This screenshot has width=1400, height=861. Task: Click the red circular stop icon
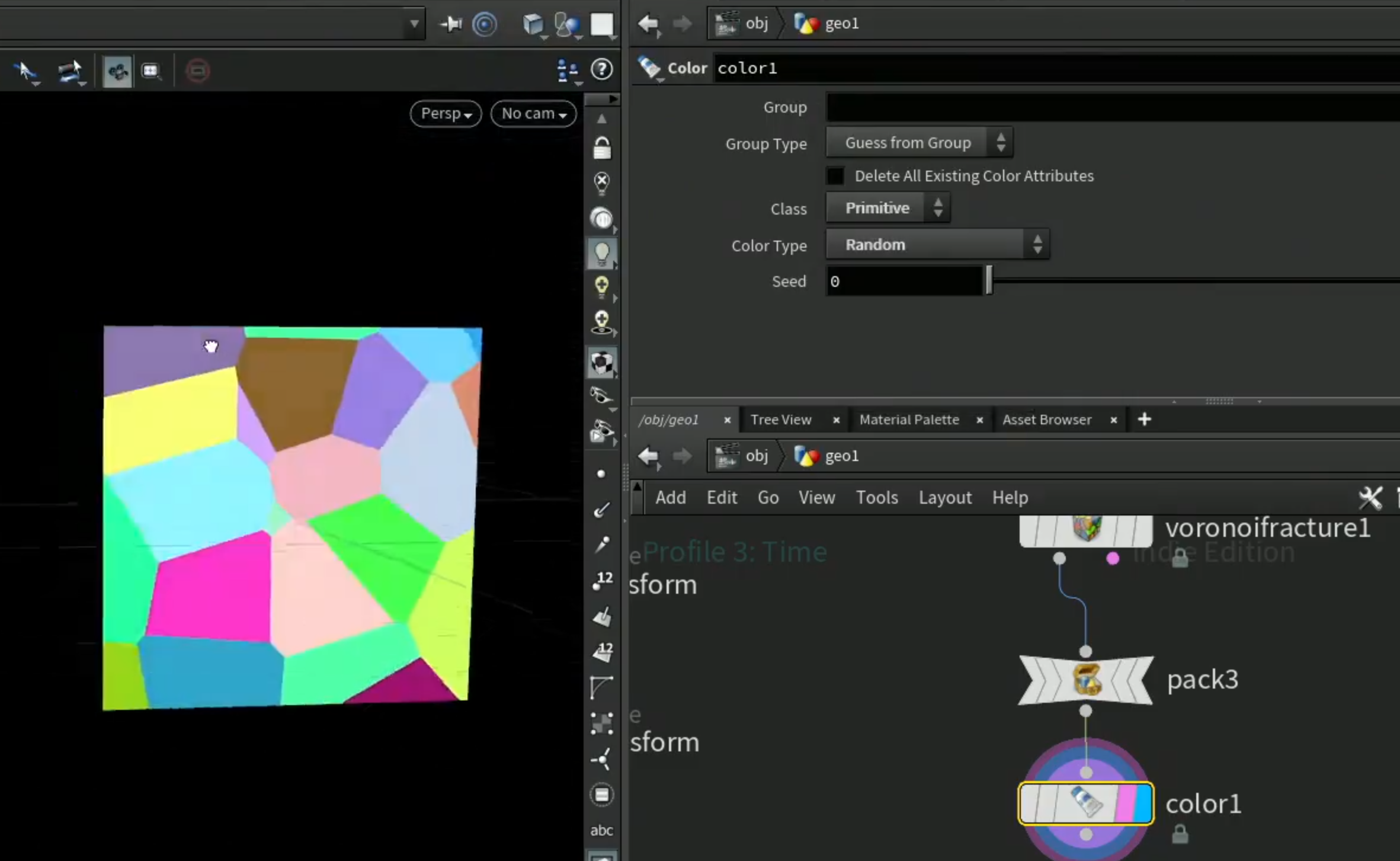pyautogui.click(x=197, y=71)
